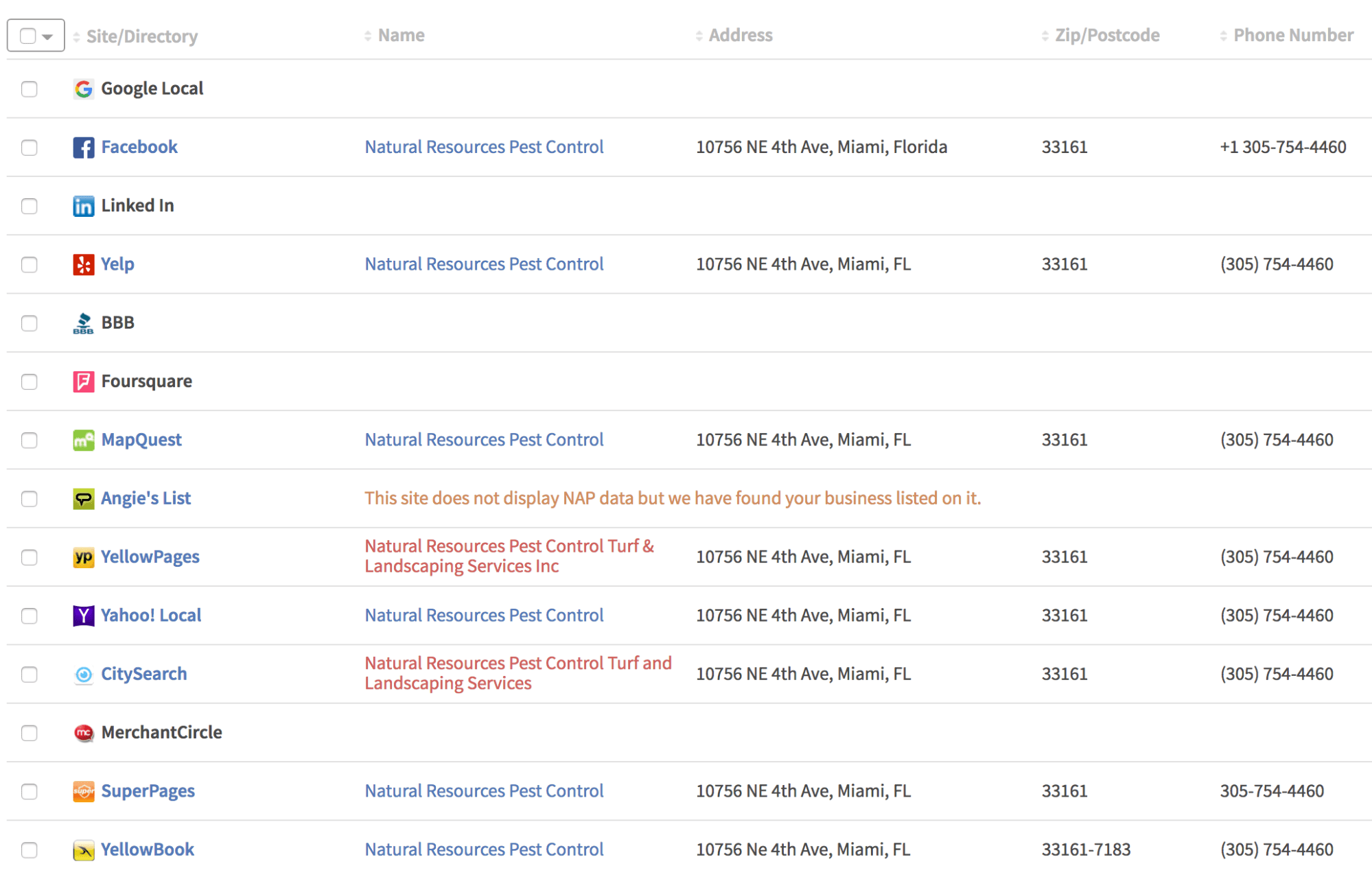This screenshot has width=1372, height=877.
Task: Sort by Phone Number column header
Action: 1287,36
